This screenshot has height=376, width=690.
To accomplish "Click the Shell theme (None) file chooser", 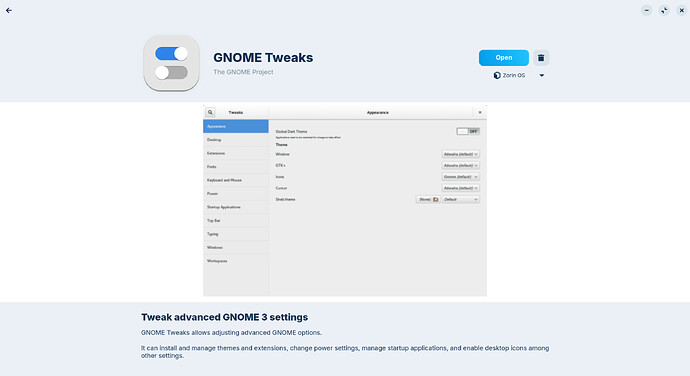I will pos(428,199).
